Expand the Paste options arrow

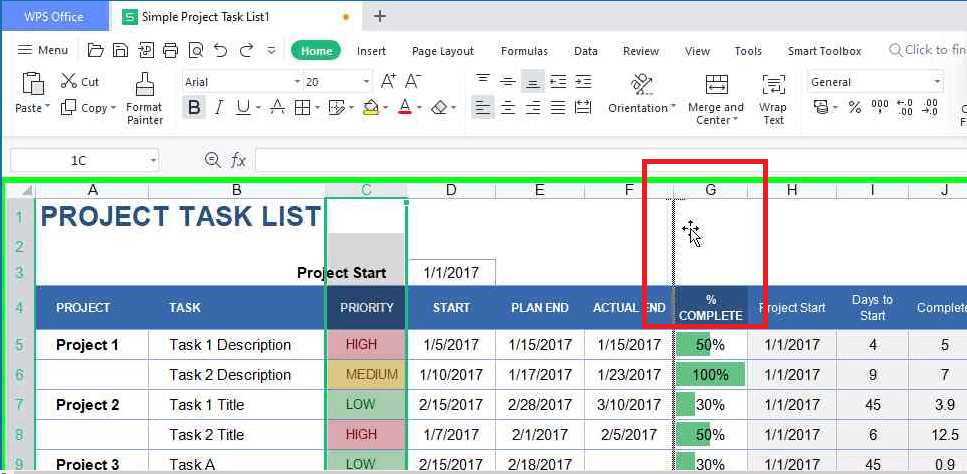[x=47, y=108]
